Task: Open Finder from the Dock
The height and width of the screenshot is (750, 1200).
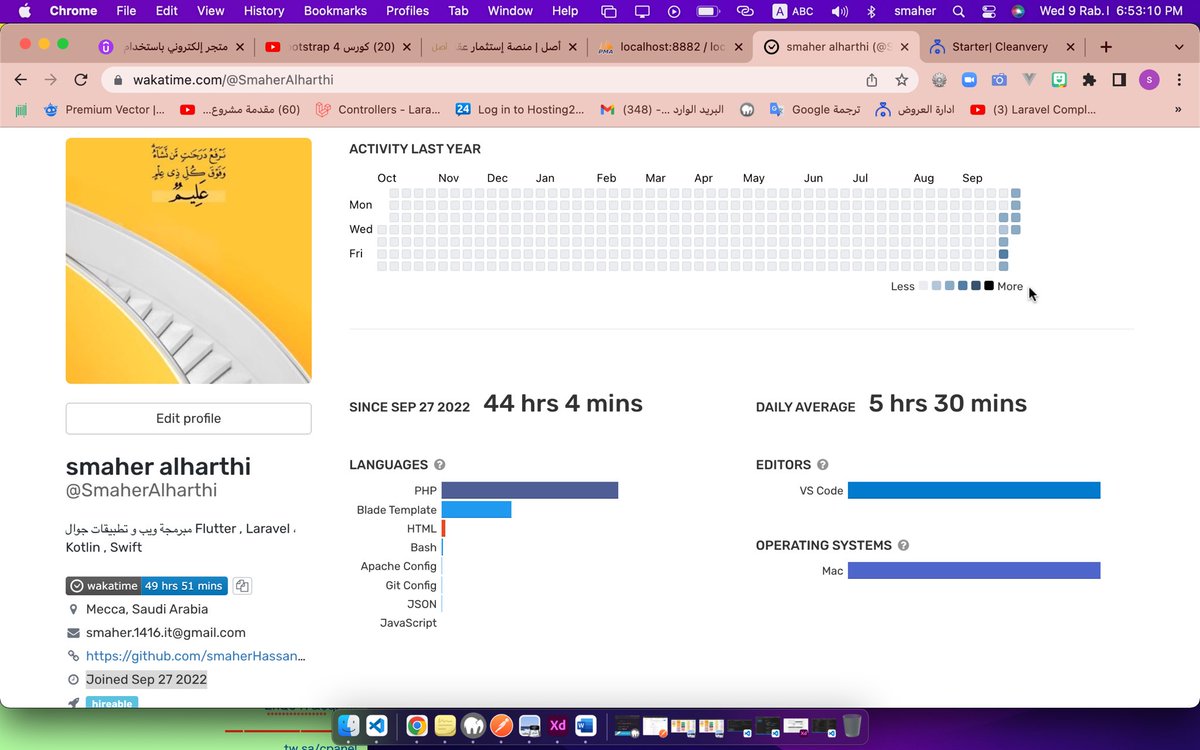Action: pos(348,726)
